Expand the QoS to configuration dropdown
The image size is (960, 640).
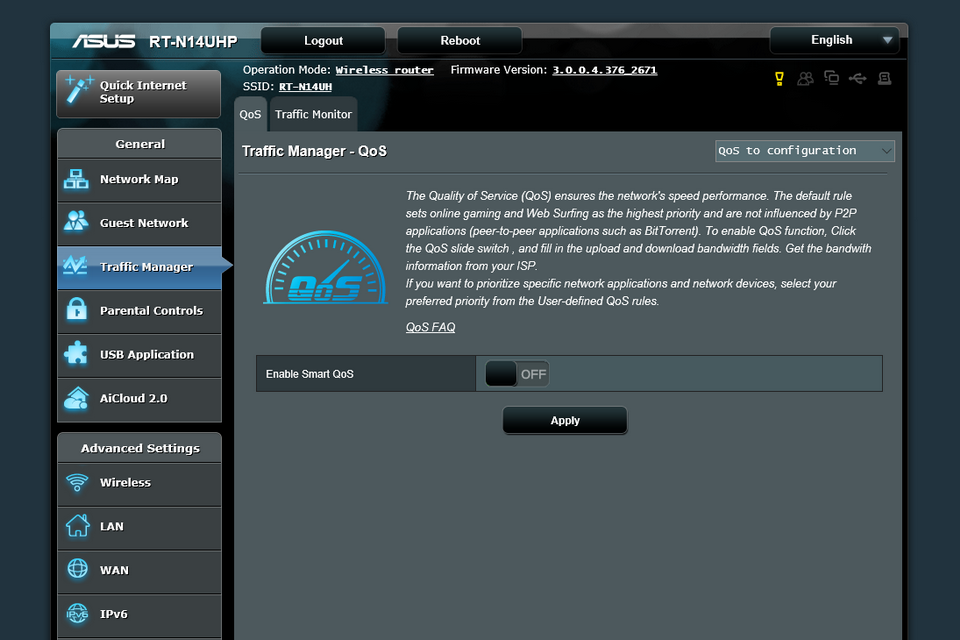(x=804, y=151)
